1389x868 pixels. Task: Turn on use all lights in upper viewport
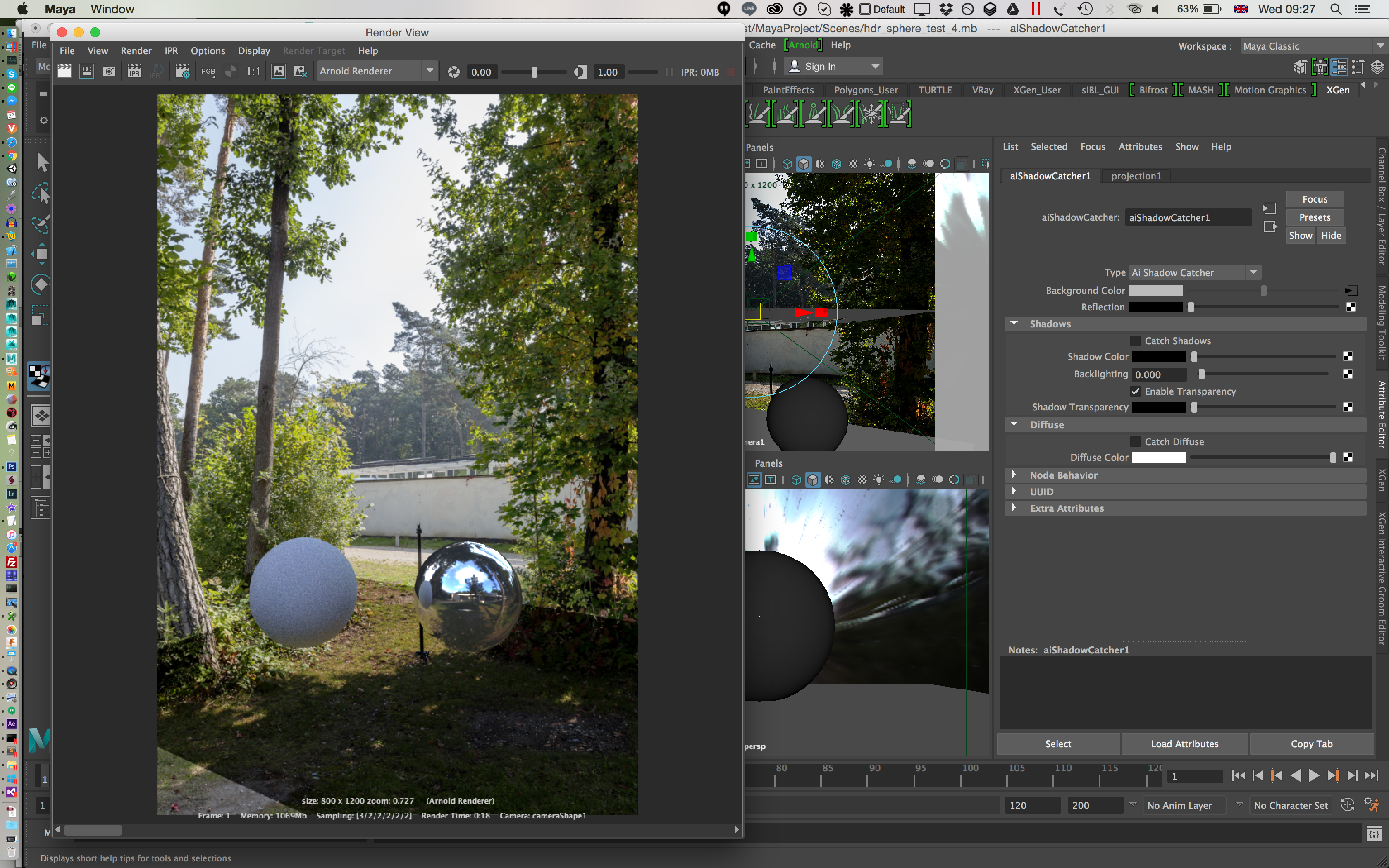[869, 164]
